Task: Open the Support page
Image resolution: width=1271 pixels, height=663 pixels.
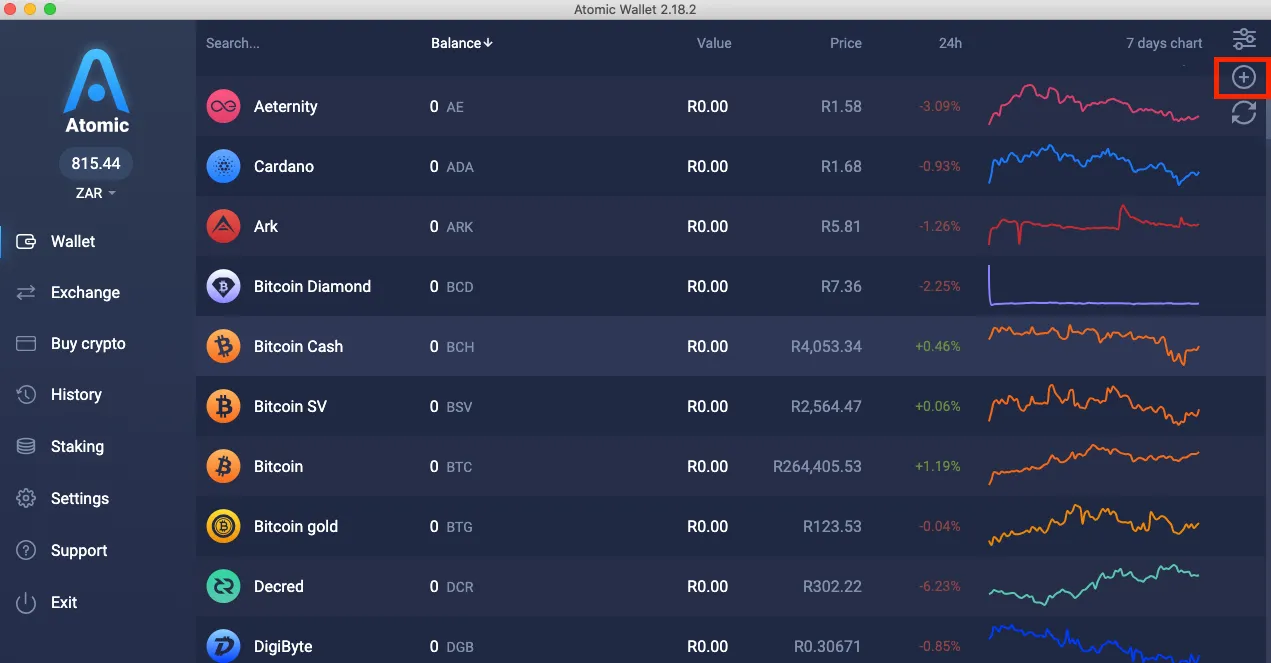Action: (79, 550)
